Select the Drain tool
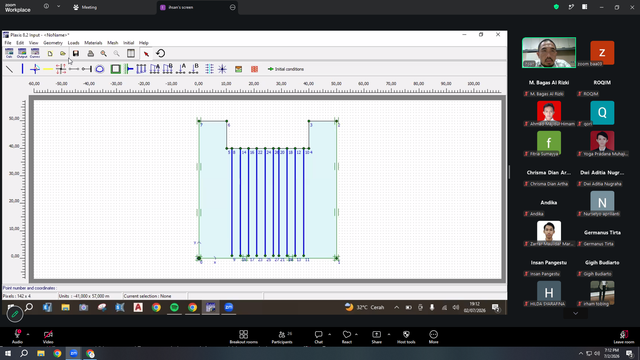This screenshot has width=640, height=360. (209, 69)
